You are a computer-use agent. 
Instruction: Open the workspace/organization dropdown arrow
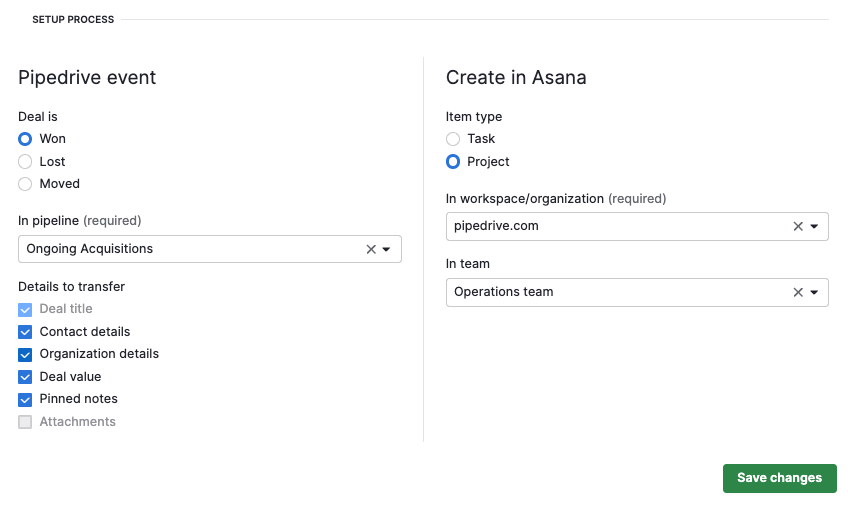814,227
